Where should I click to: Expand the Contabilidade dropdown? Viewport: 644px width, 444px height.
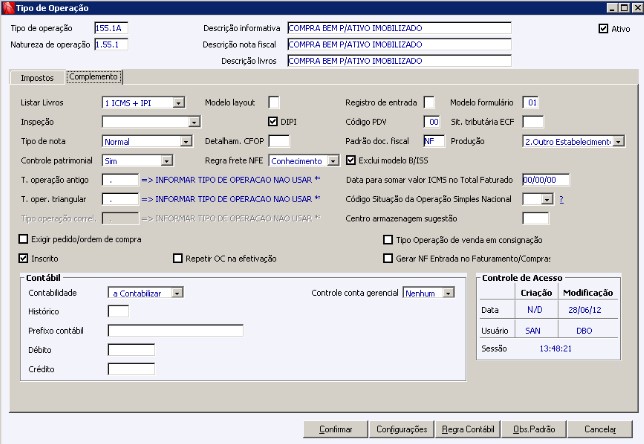click(177, 293)
